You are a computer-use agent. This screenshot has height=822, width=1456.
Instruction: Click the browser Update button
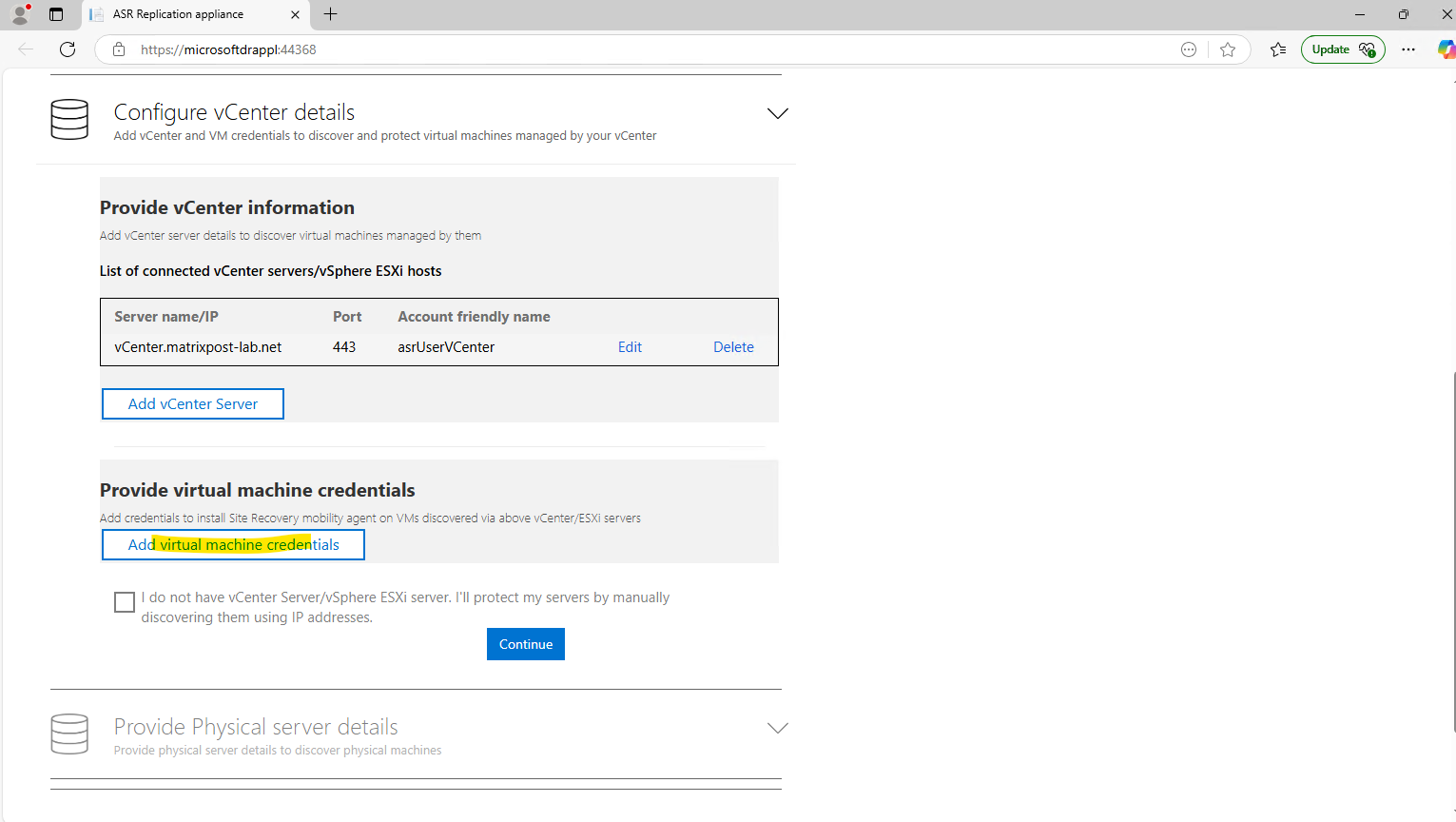point(1343,49)
